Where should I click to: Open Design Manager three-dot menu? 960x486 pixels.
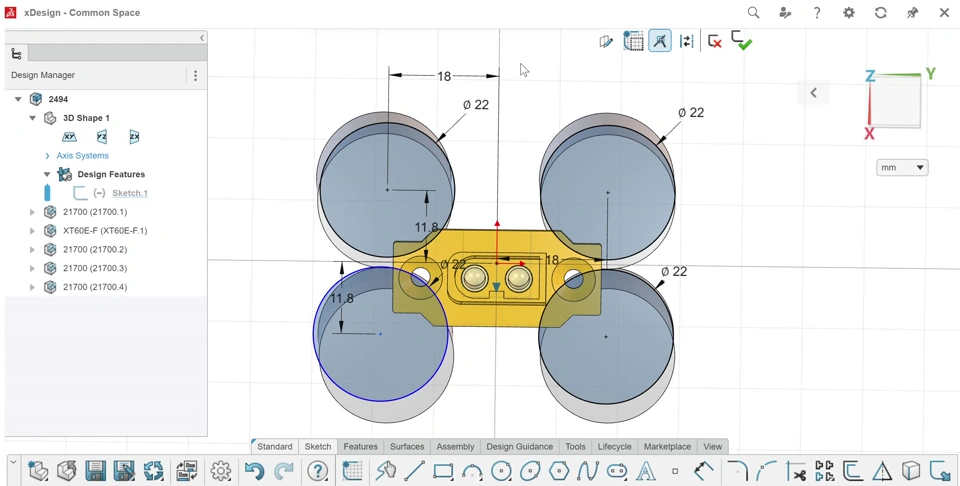[195, 75]
